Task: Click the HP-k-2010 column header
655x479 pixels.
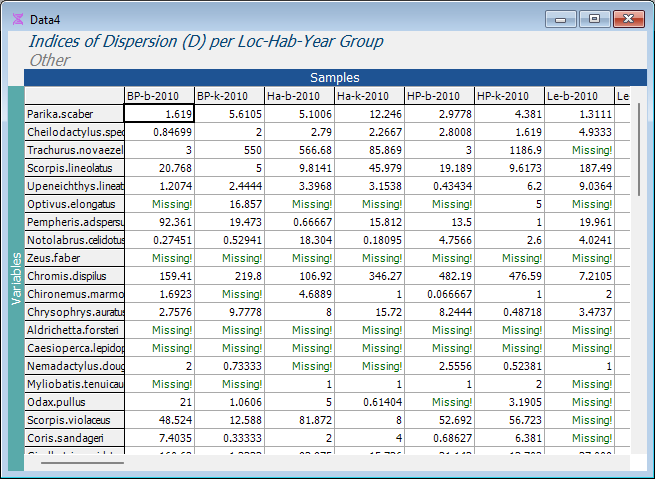Action: pyautogui.click(x=509, y=96)
